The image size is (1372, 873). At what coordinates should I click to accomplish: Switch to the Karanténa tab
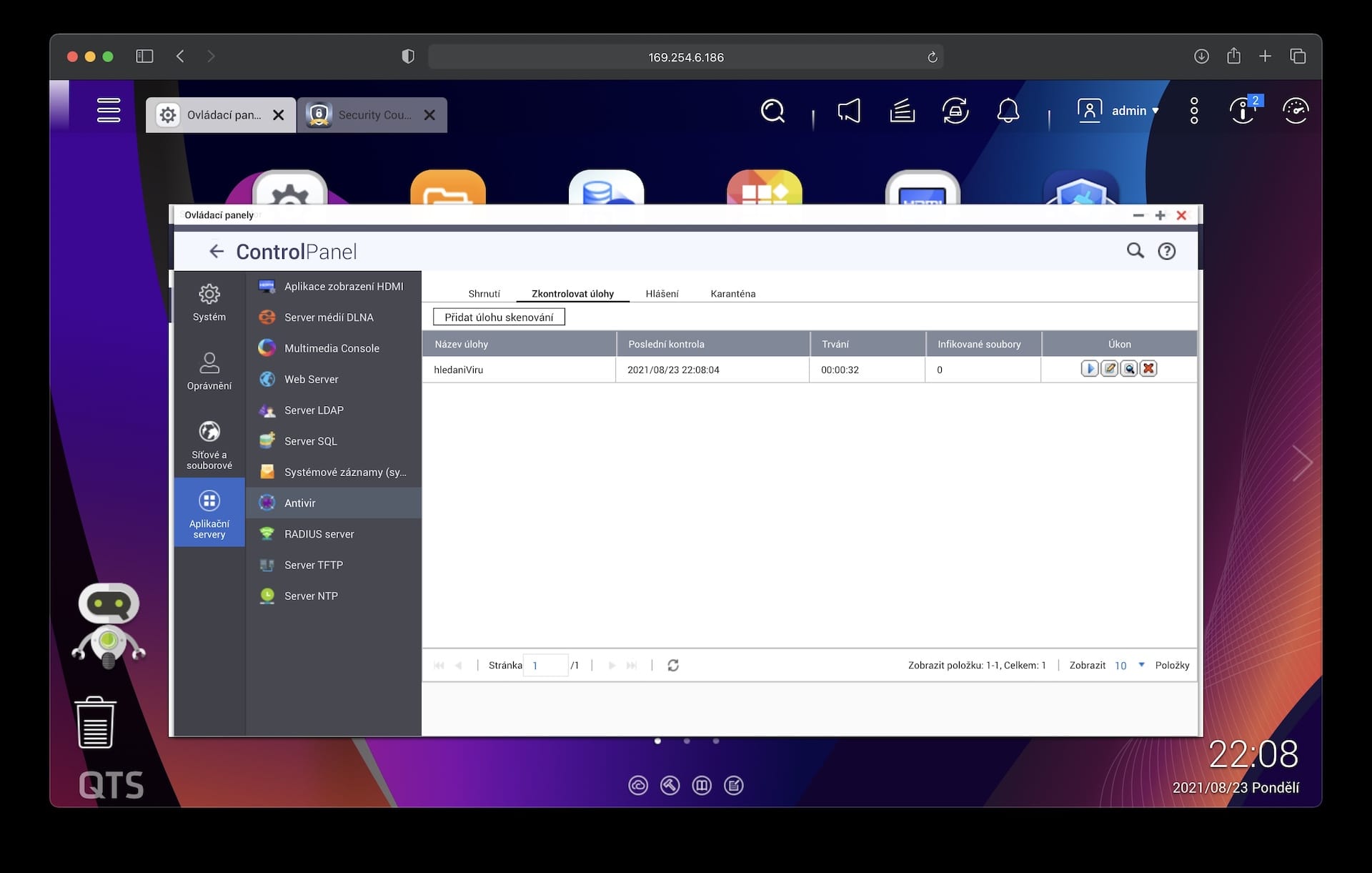pos(732,294)
